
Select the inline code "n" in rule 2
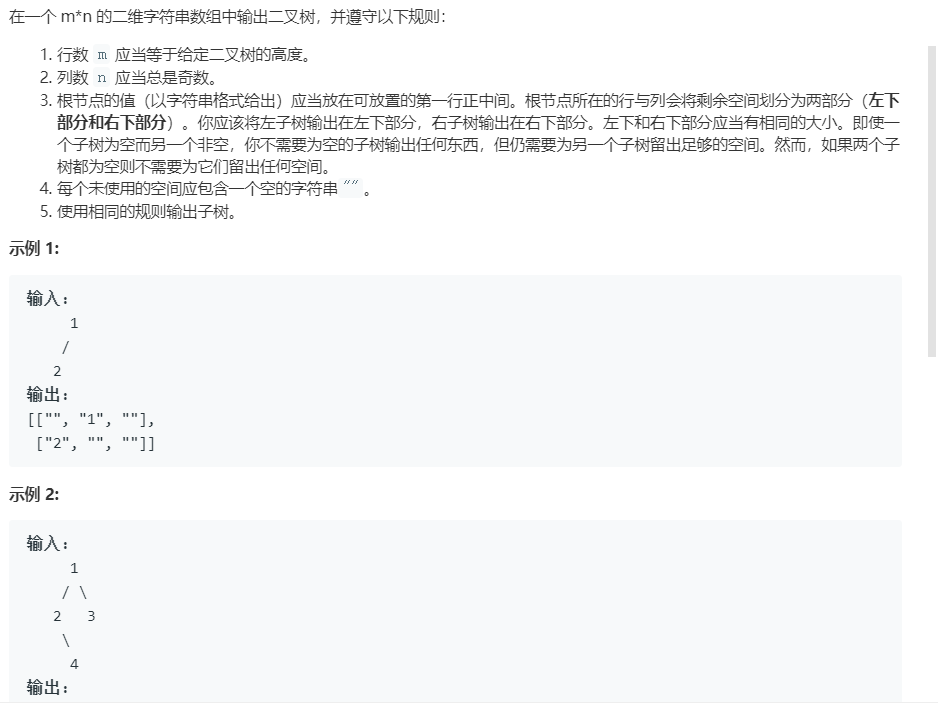[102, 78]
